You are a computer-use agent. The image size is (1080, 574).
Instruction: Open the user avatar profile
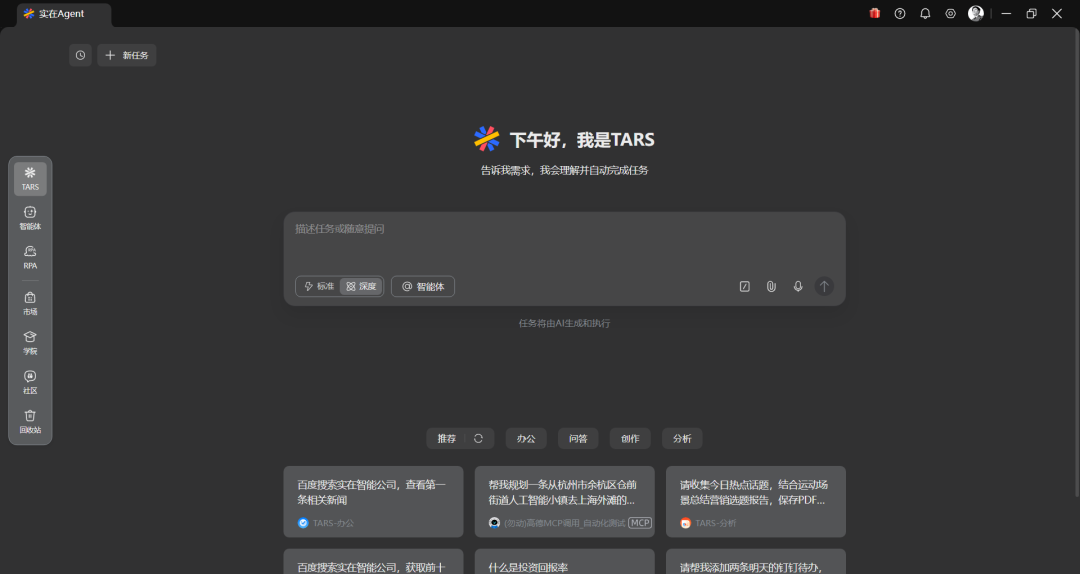[x=975, y=13]
